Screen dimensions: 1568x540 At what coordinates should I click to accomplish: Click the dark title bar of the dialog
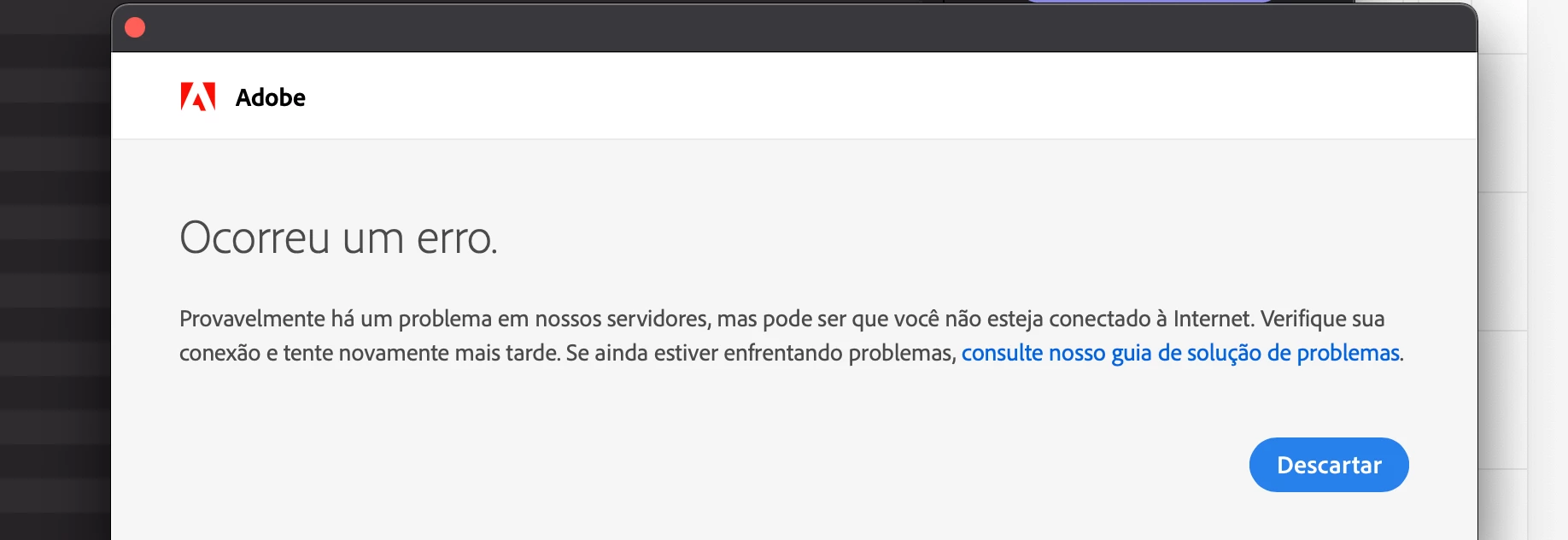tap(794, 28)
